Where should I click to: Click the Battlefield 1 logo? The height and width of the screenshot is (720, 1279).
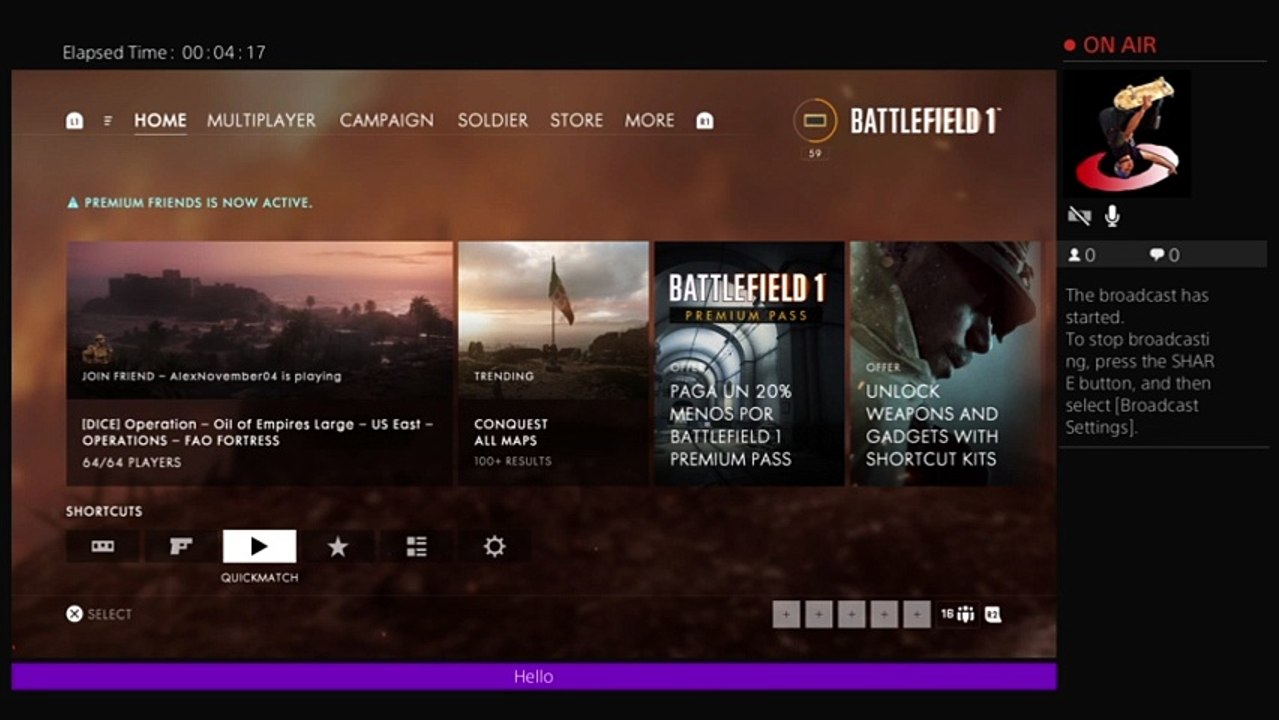(925, 121)
